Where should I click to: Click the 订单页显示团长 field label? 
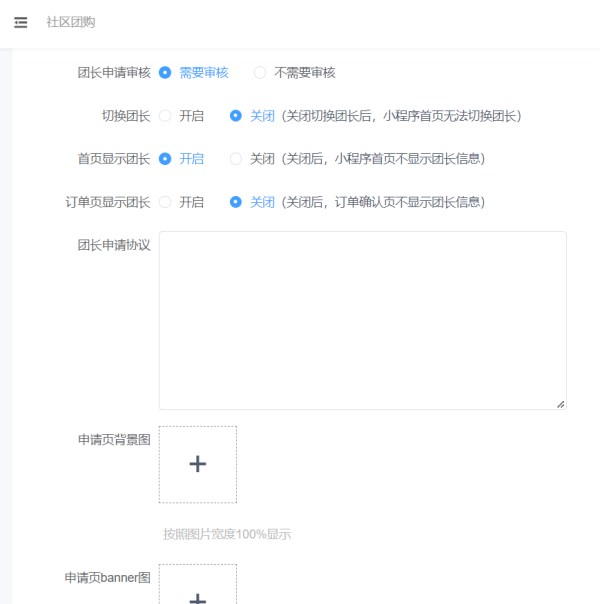(x=108, y=202)
